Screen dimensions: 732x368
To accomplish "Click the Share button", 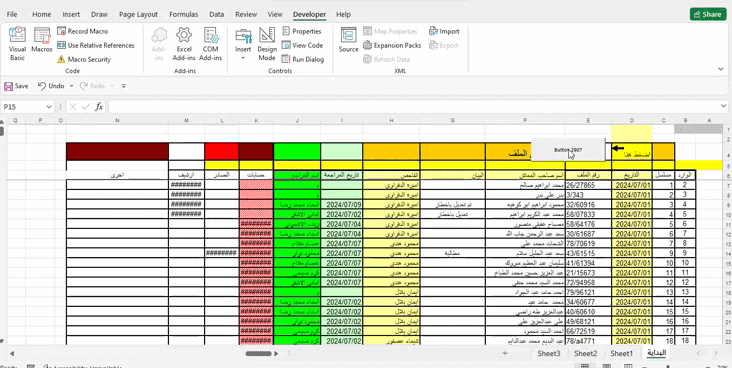I will 707,14.
